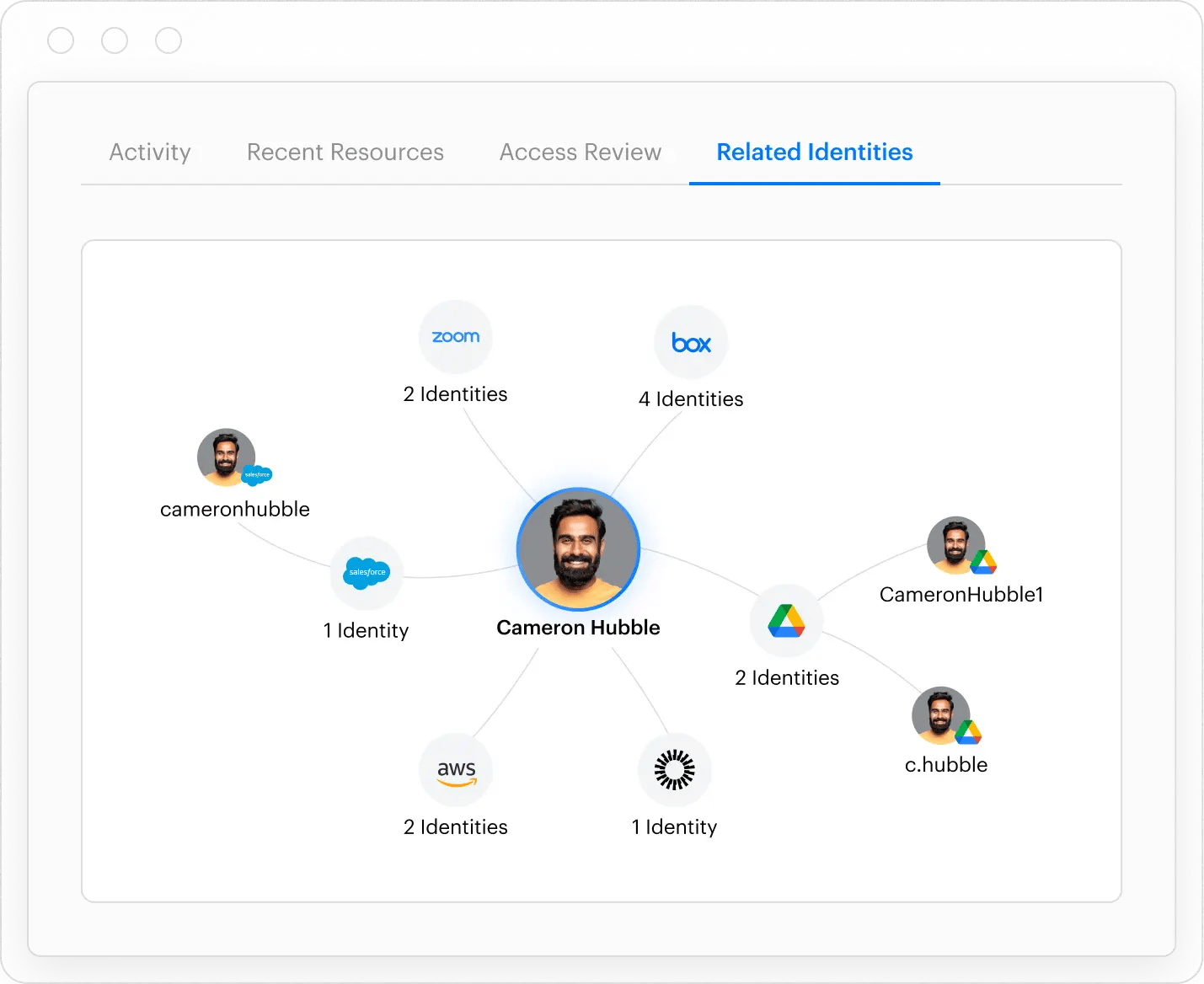Select the c.hubble Drive identity avatar
1204x984 pixels.
point(941,715)
